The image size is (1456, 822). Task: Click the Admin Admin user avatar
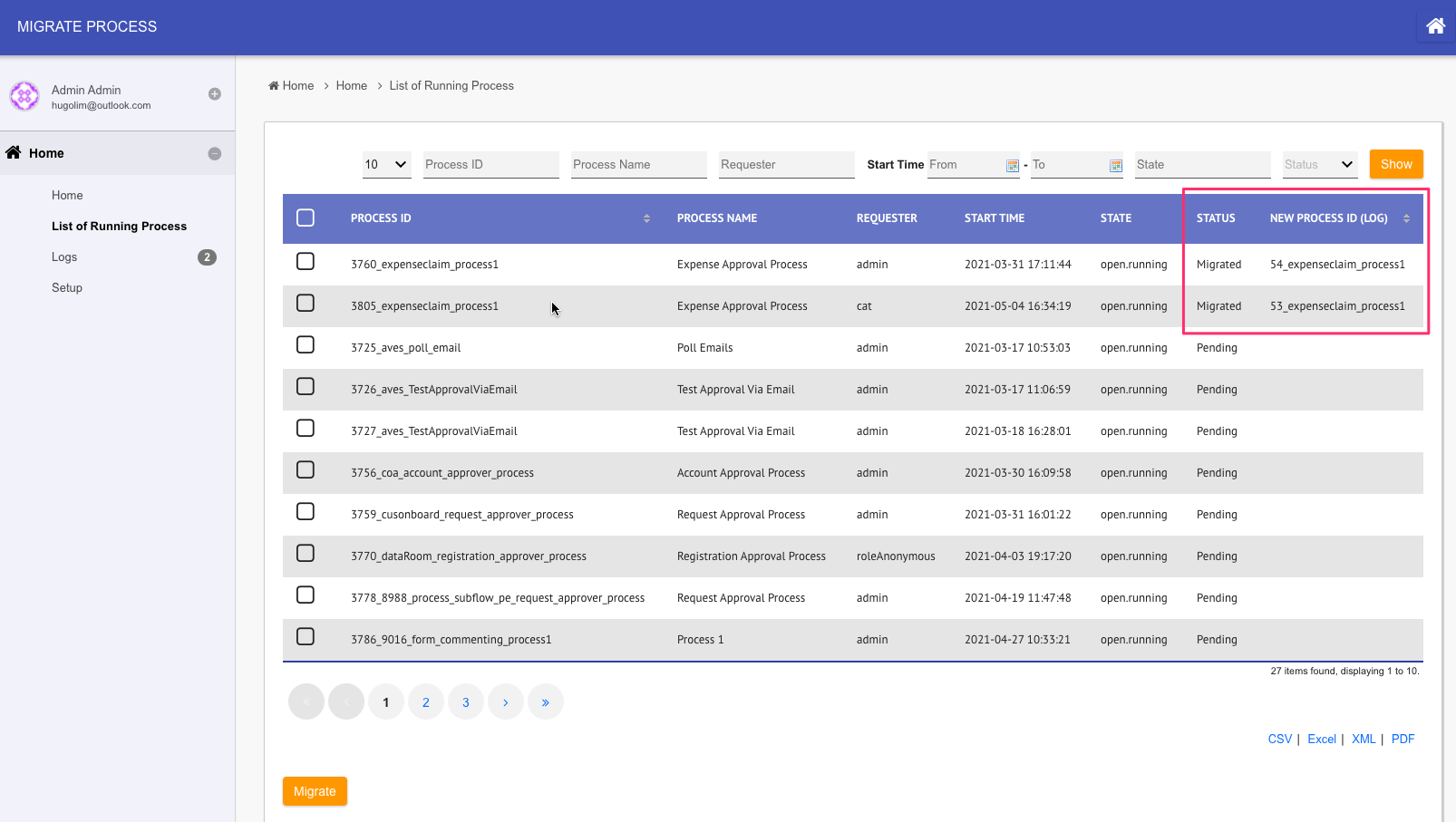pos(24,96)
